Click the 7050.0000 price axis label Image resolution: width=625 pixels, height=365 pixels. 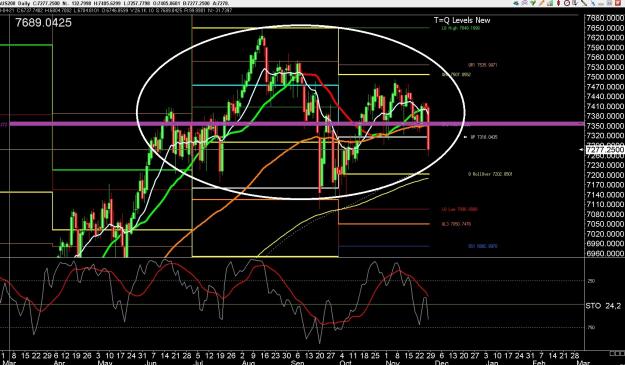(605, 224)
